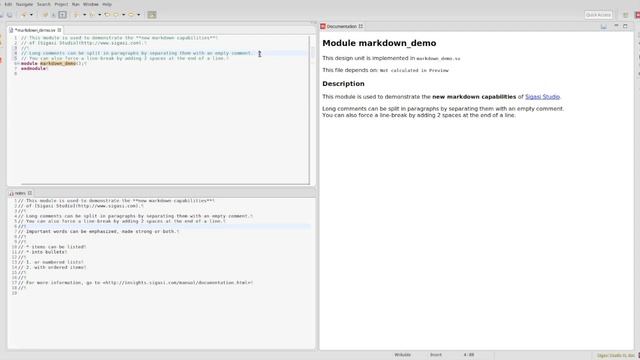
Task: Click the Writable status bar entry
Action: [402, 355]
